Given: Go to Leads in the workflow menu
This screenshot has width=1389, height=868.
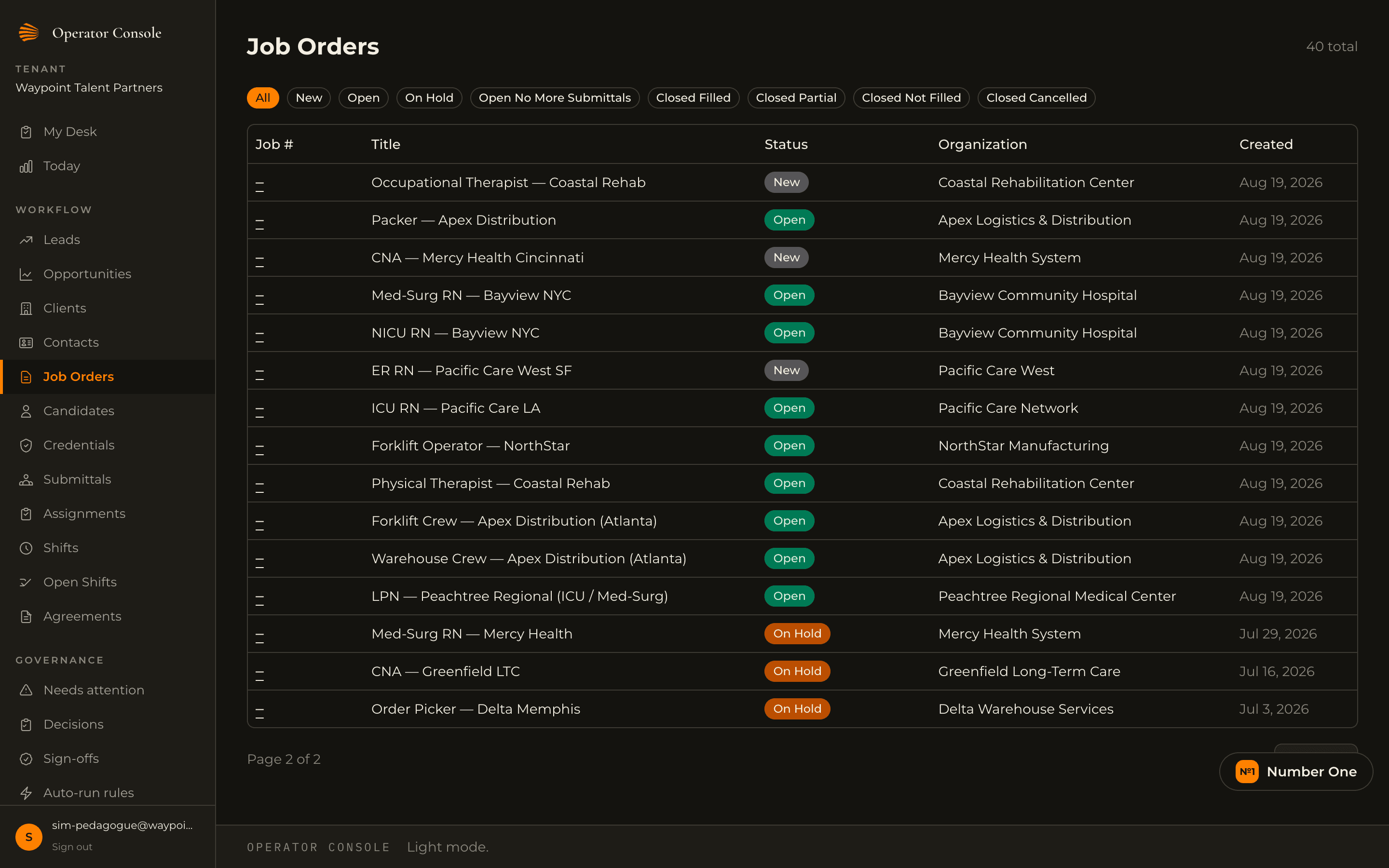Looking at the screenshot, I should pyautogui.click(x=108, y=239).
